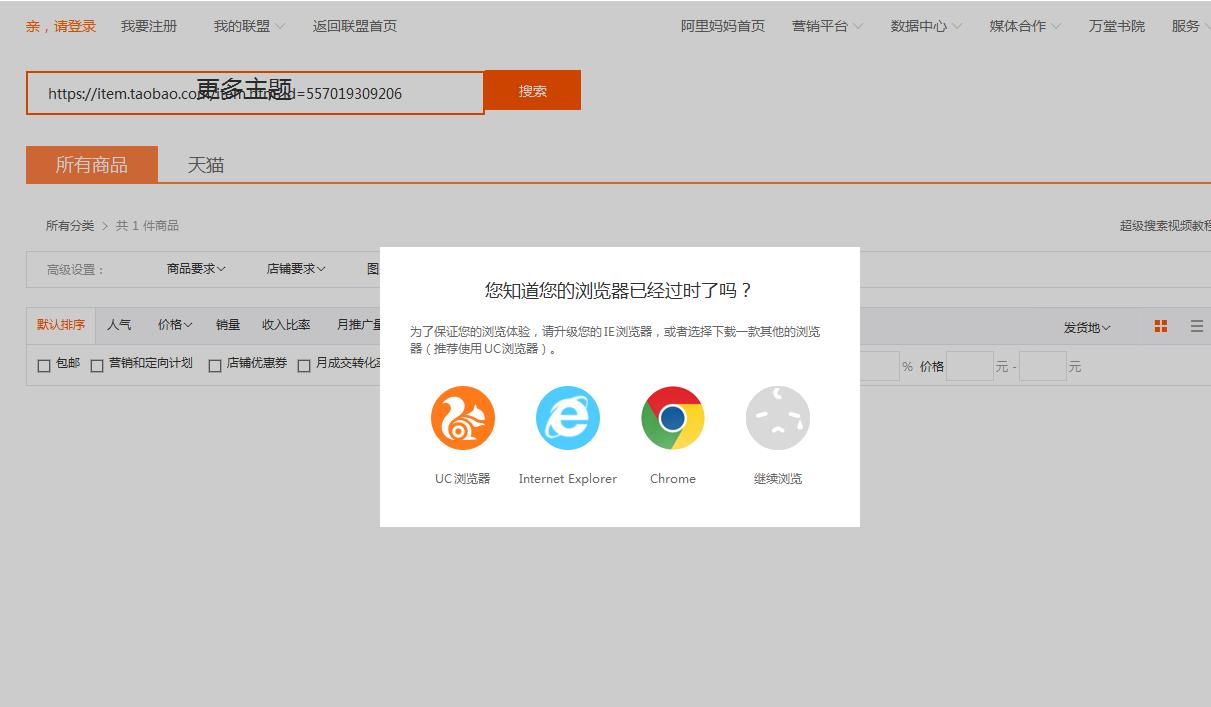Expand the 营销平台 dropdown
Viewport: 1211px width, 707px height.
coord(827,26)
